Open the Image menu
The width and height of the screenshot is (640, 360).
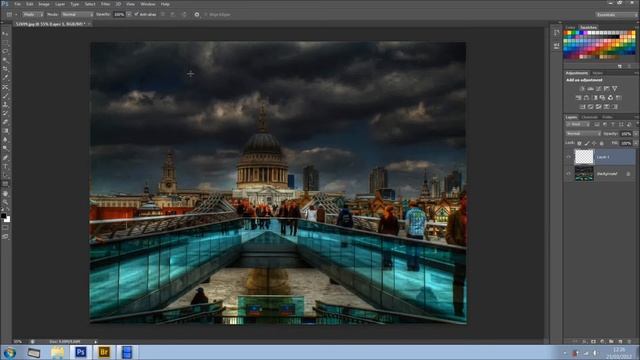tap(44, 4)
